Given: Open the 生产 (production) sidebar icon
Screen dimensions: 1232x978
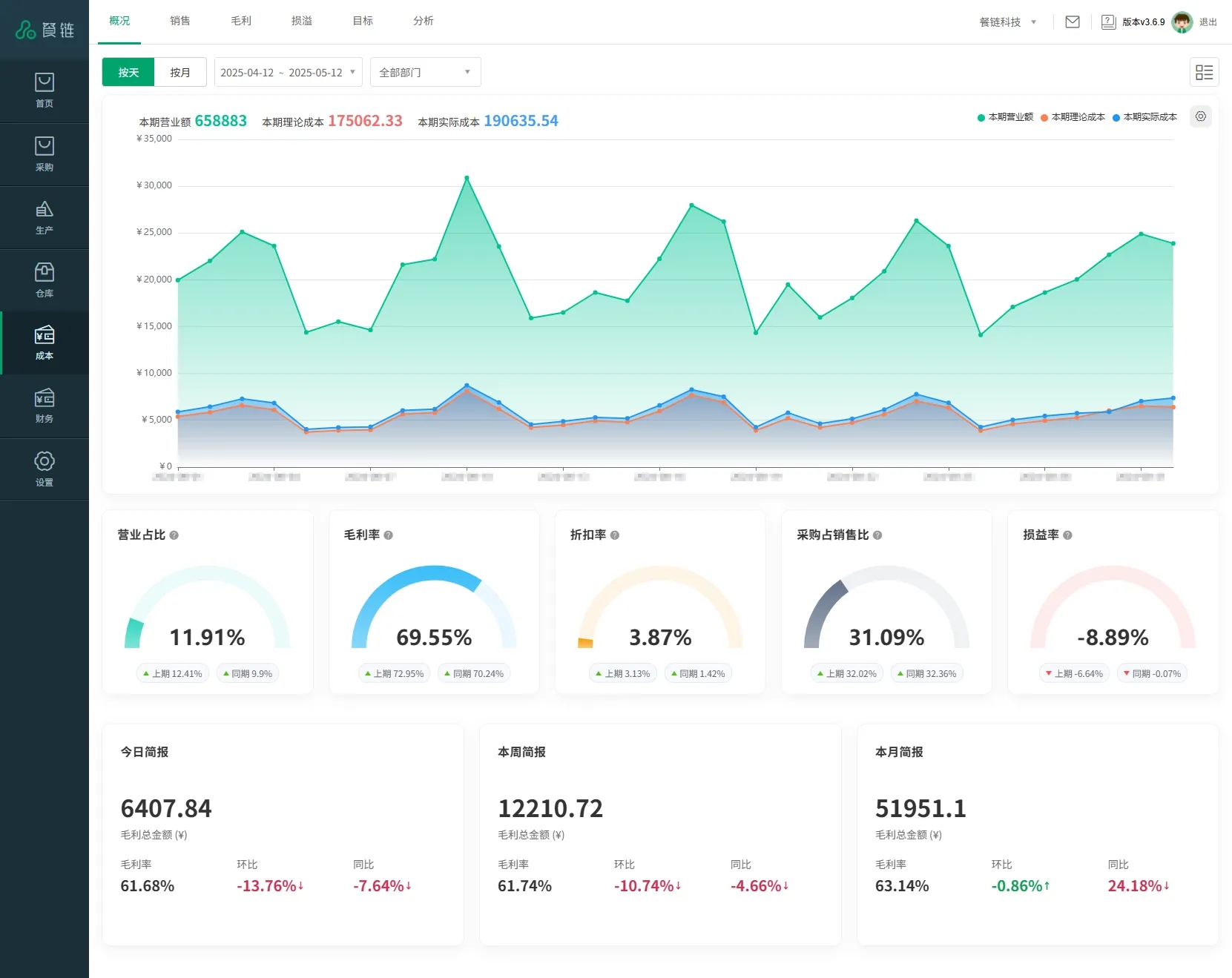Looking at the screenshot, I should (44, 217).
